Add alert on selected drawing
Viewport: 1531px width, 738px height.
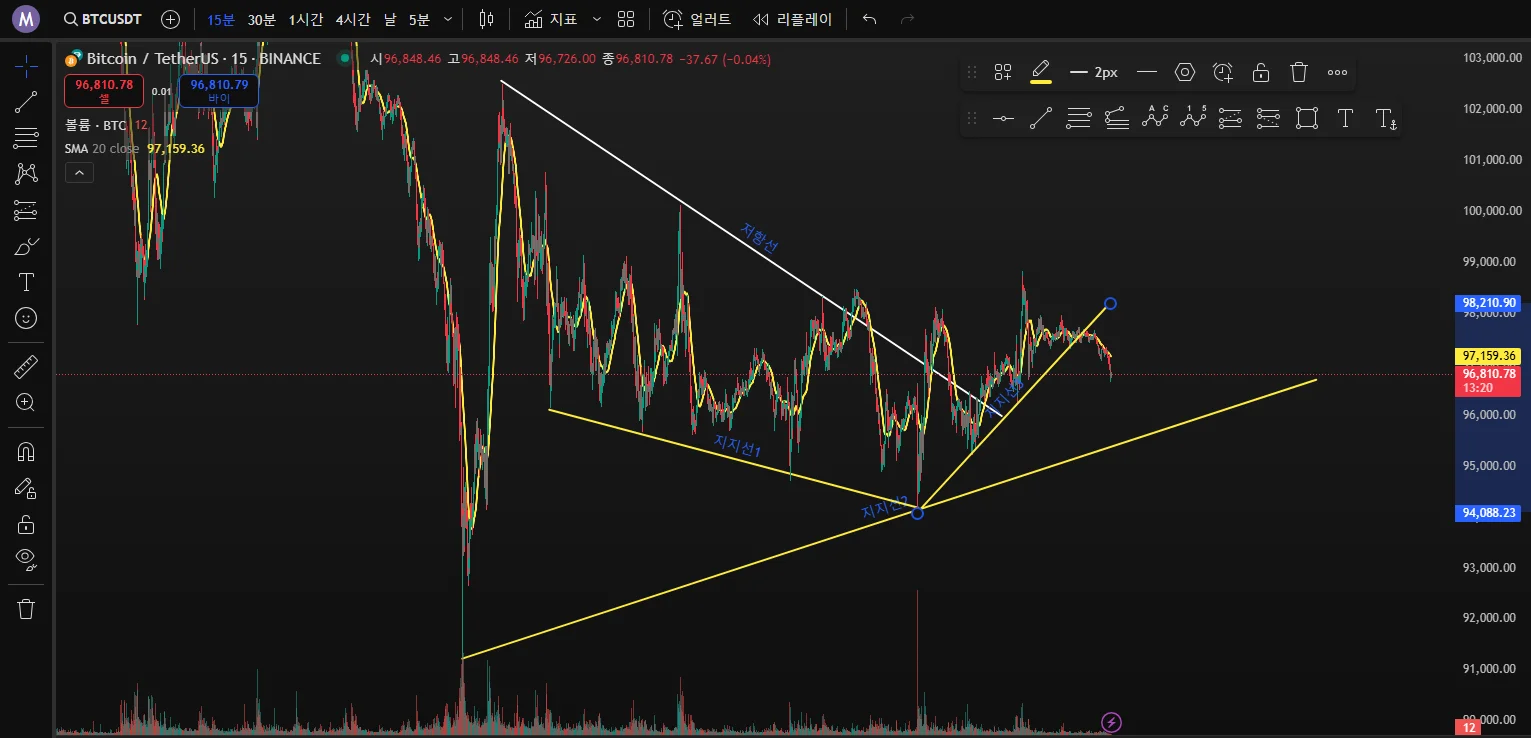(1223, 72)
